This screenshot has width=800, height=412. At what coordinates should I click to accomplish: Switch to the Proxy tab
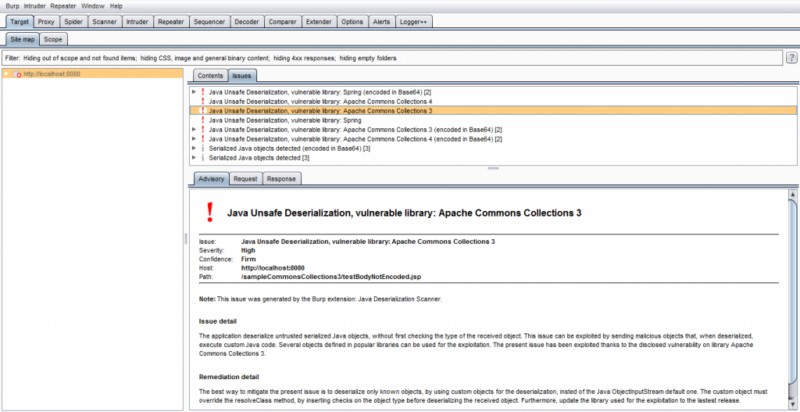click(46, 22)
